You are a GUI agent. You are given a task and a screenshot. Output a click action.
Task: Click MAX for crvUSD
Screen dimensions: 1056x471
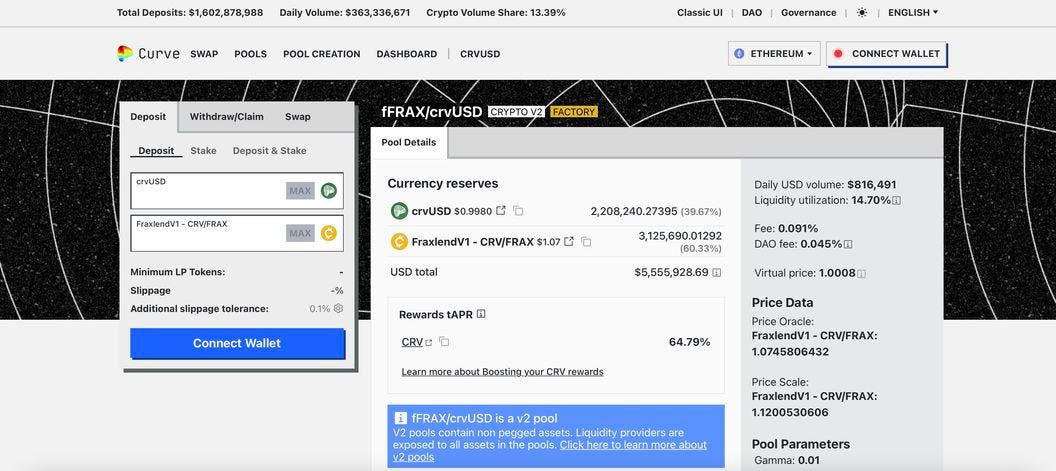(300, 191)
